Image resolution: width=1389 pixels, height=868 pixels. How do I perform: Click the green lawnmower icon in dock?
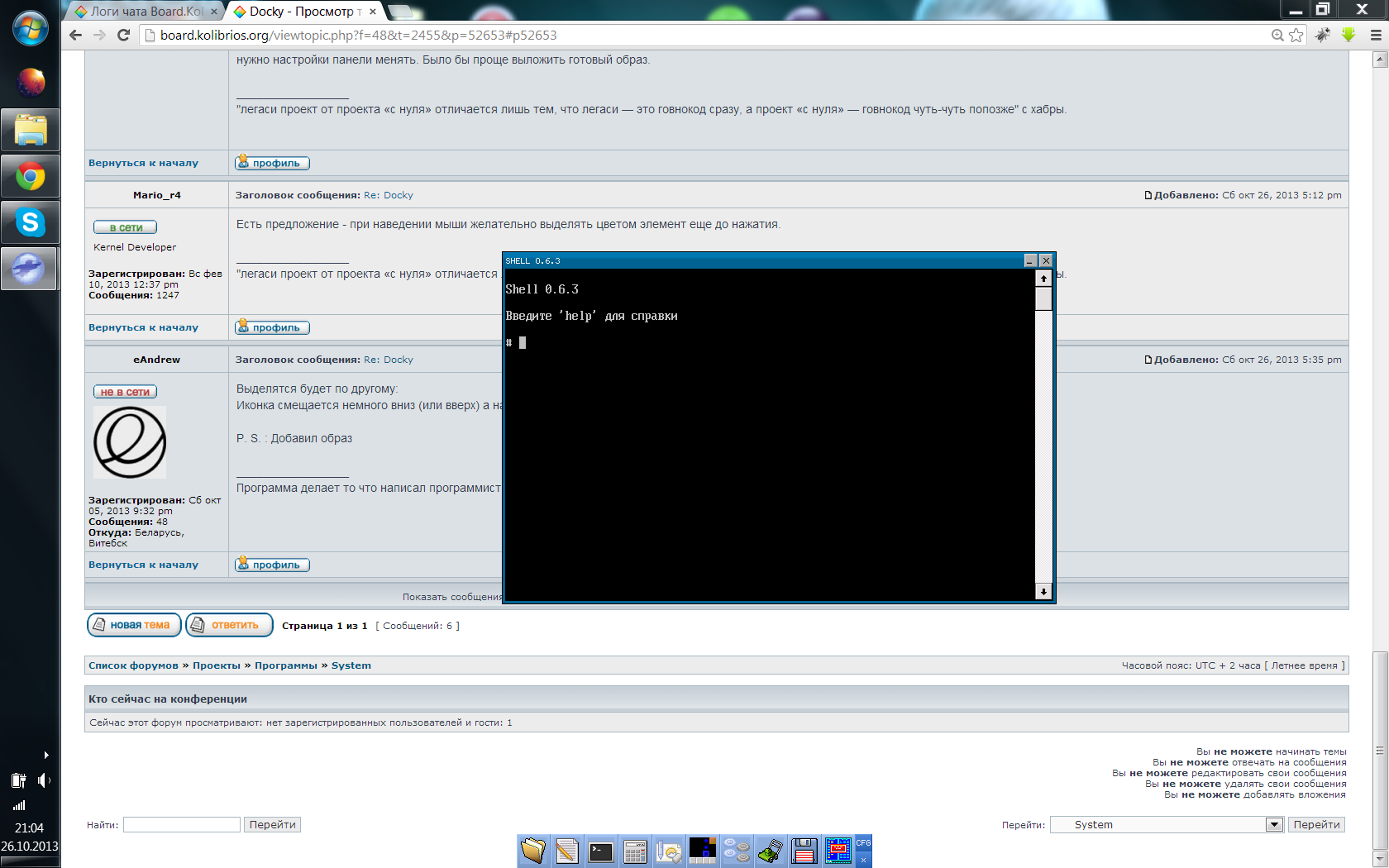coord(770,851)
